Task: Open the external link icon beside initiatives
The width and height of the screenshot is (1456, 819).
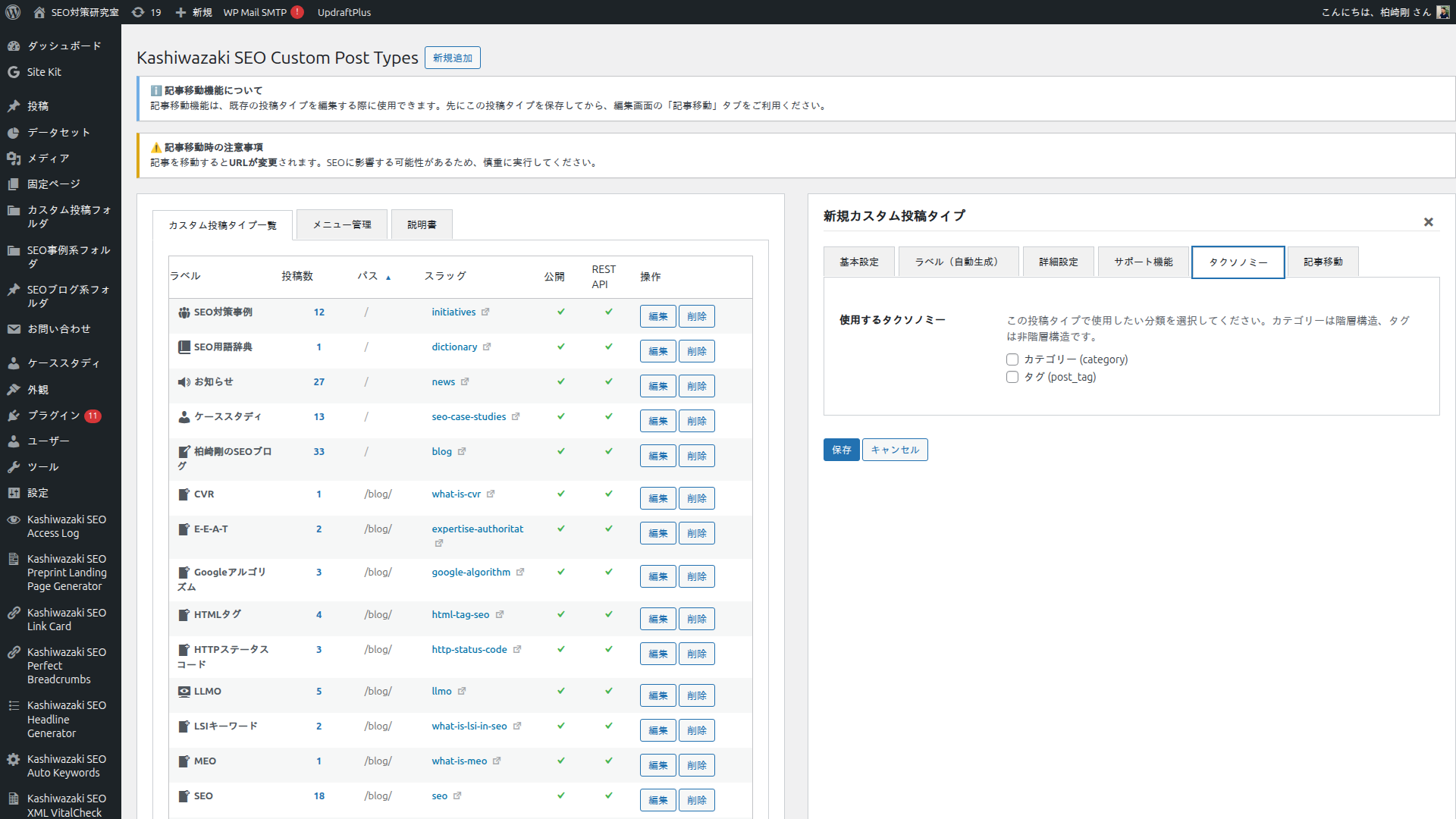Action: coord(485,312)
